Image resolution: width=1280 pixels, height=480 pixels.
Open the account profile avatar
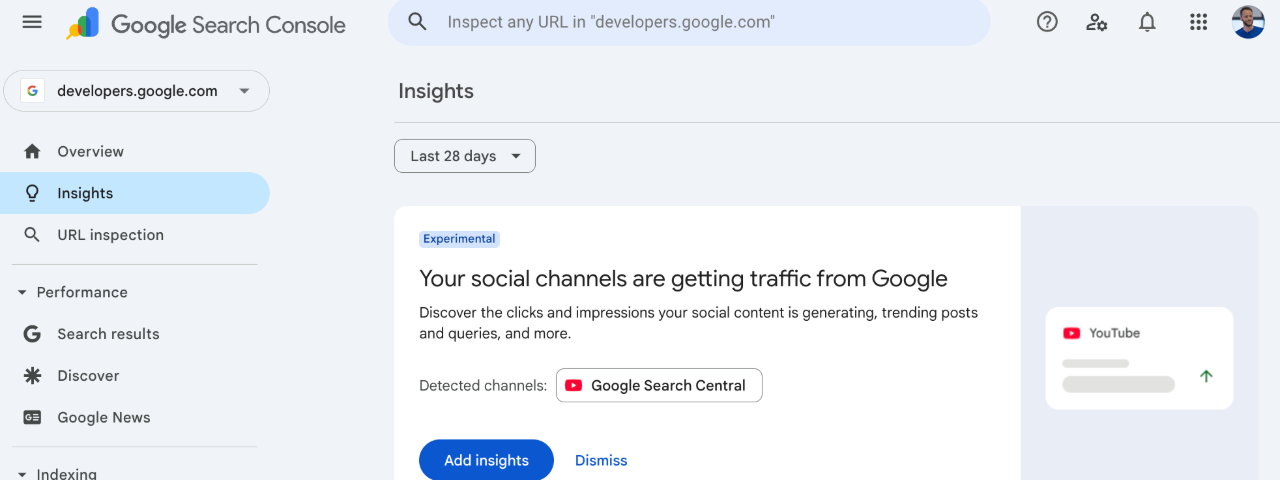point(1248,22)
